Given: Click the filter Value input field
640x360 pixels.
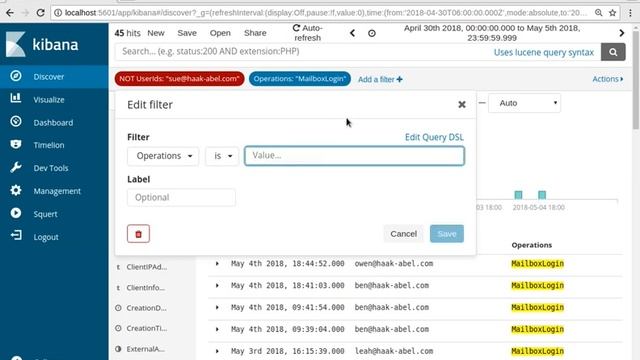Looking at the screenshot, I should click(354, 156).
